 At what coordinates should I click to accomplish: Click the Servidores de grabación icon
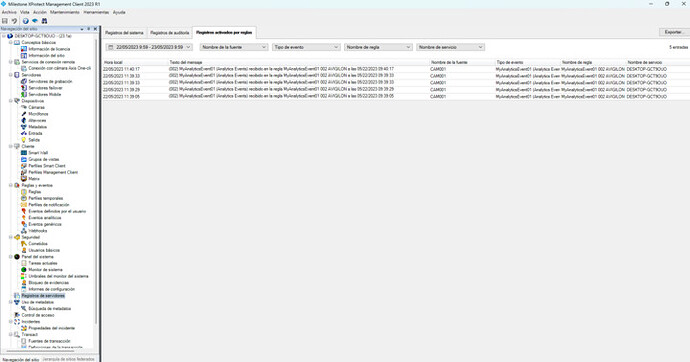[x=24, y=81]
